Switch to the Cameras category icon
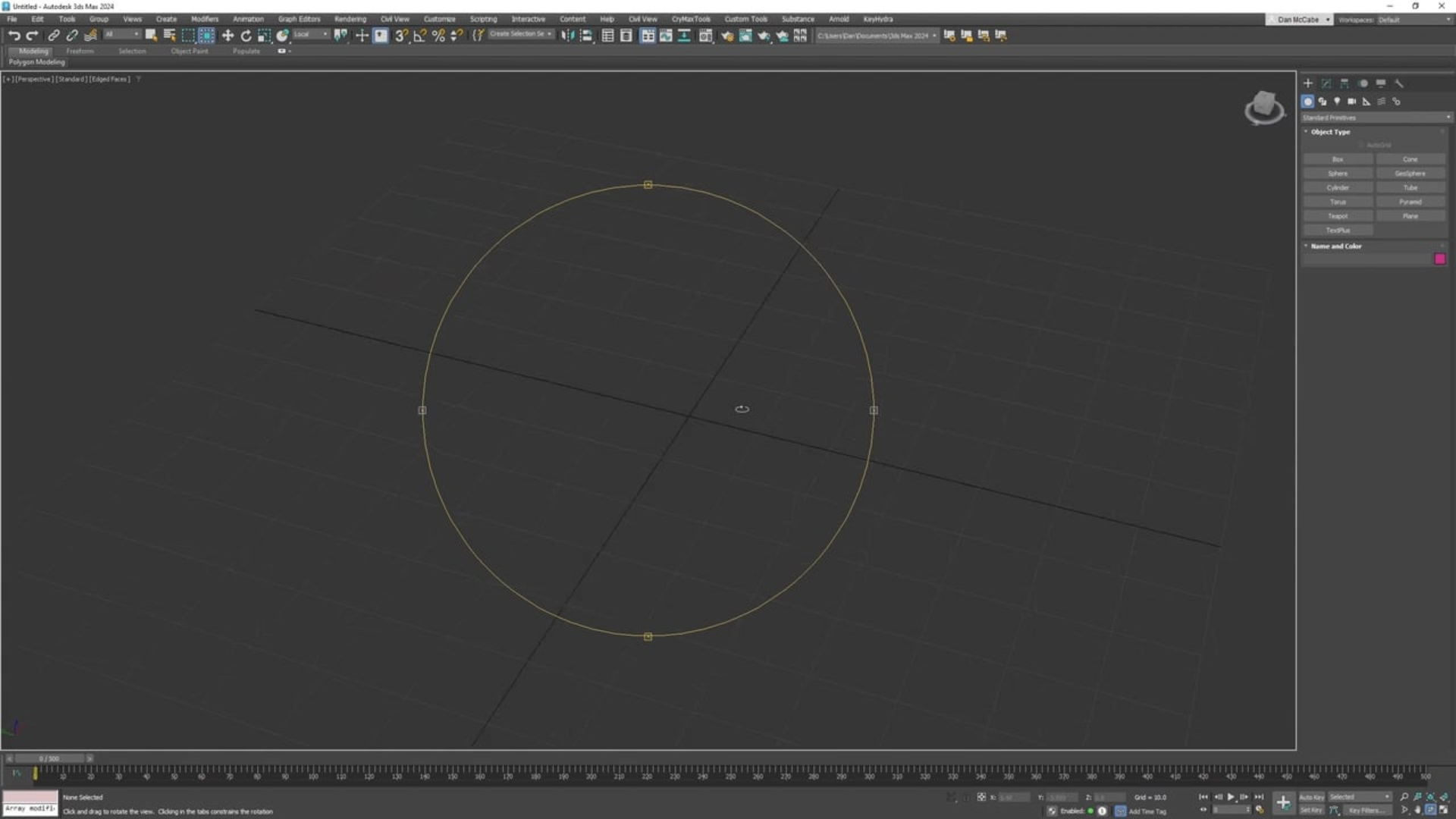The height and width of the screenshot is (819, 1456). click(1351, 102)
